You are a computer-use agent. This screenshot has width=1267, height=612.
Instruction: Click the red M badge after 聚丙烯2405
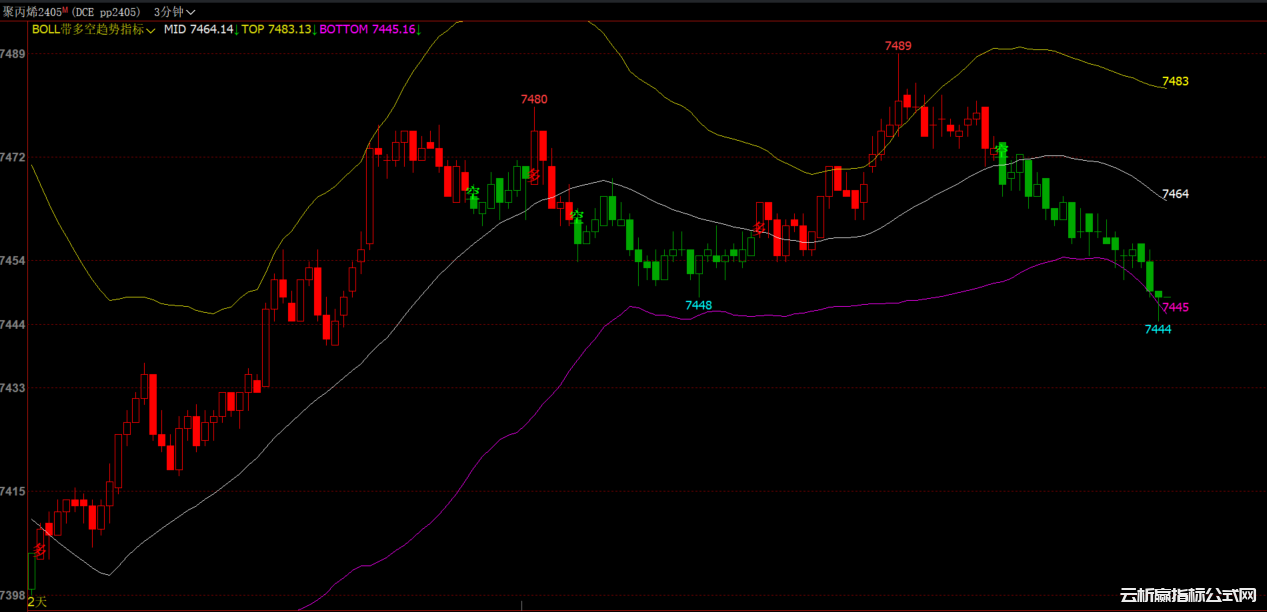63,9
